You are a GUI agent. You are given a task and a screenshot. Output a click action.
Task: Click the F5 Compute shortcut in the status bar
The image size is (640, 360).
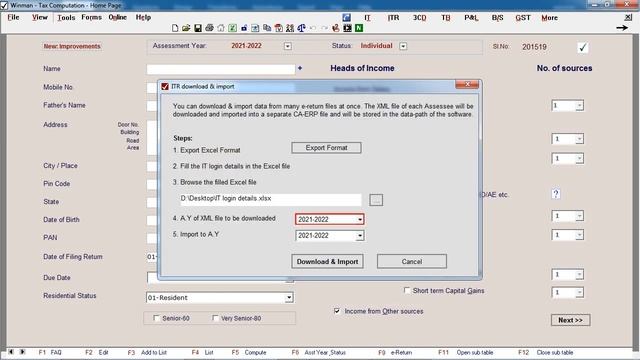249,352
